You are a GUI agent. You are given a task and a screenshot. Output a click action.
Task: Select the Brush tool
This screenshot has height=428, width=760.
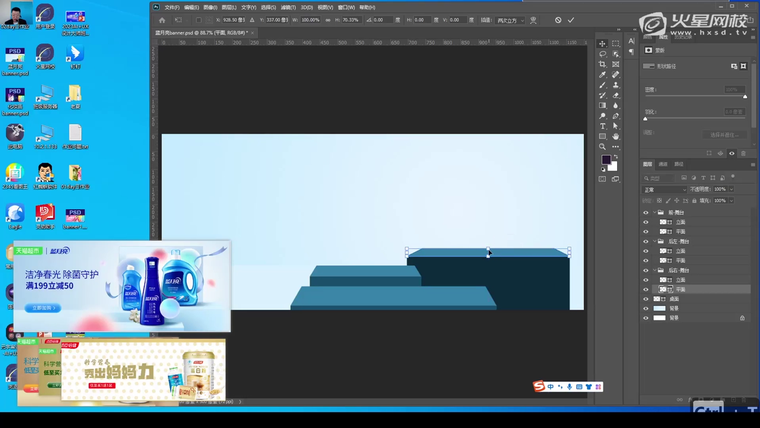(602, 85)
